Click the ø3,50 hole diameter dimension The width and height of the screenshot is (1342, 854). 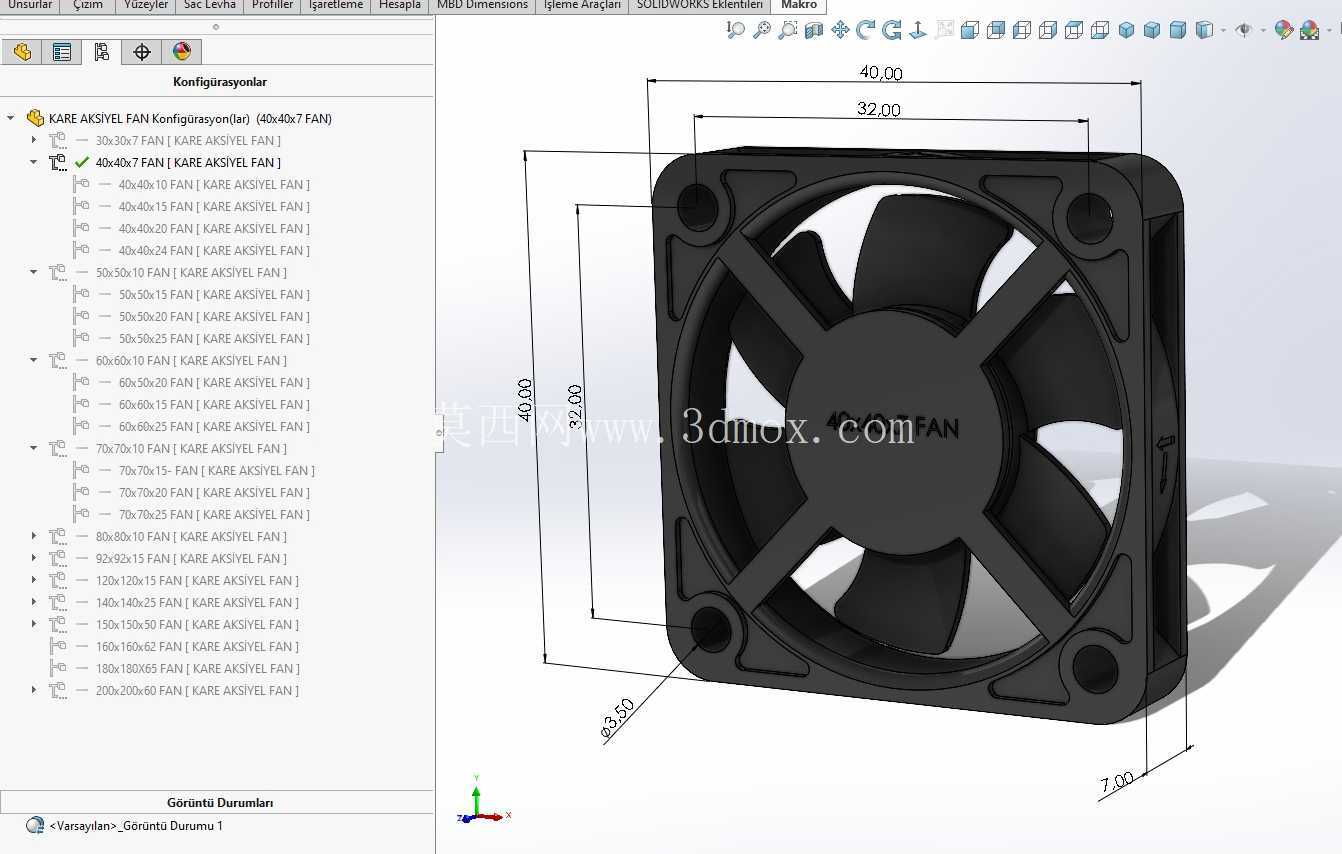[x=617, y=719]
